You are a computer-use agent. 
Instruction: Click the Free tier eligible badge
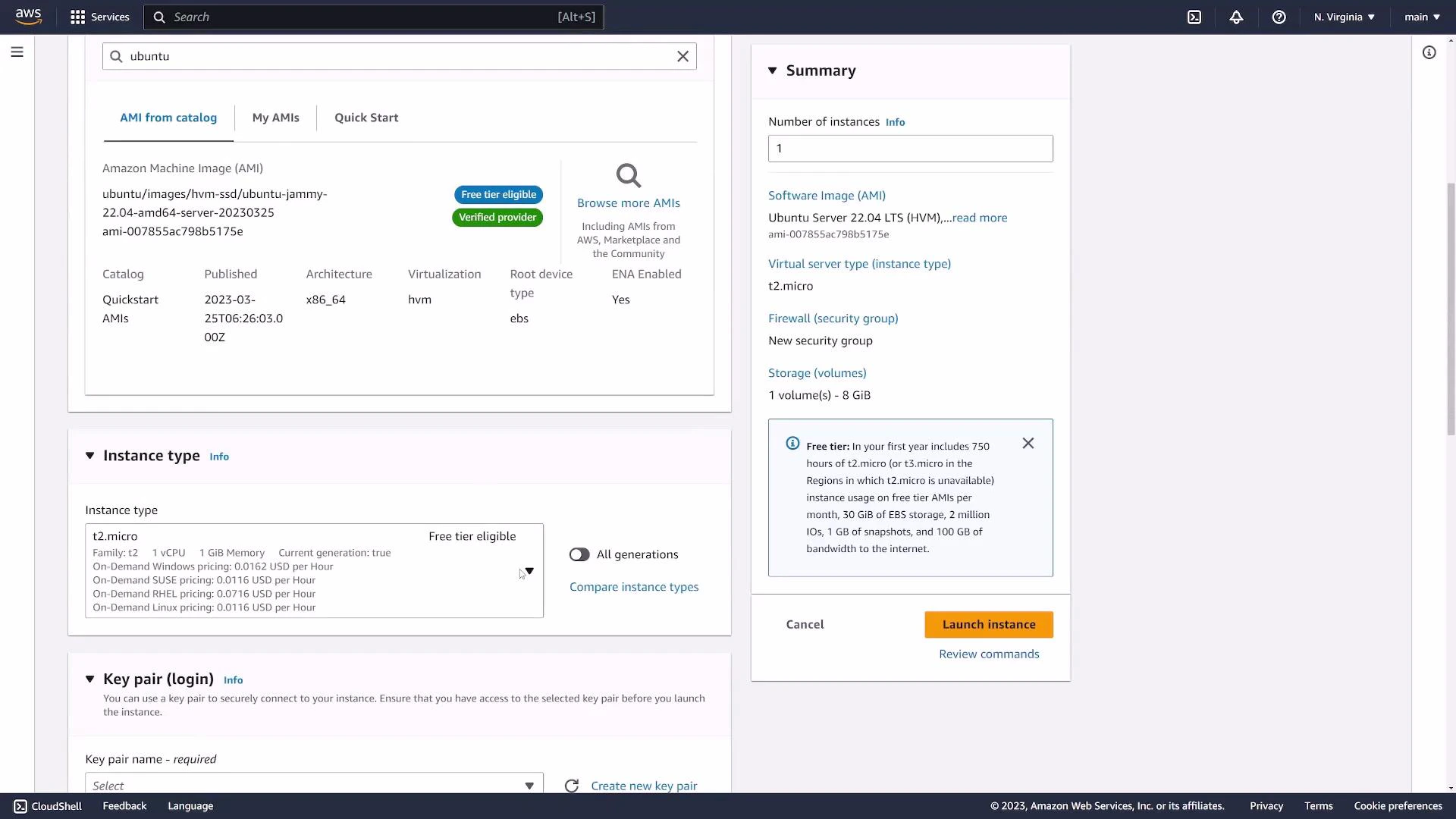click(498, 194)
